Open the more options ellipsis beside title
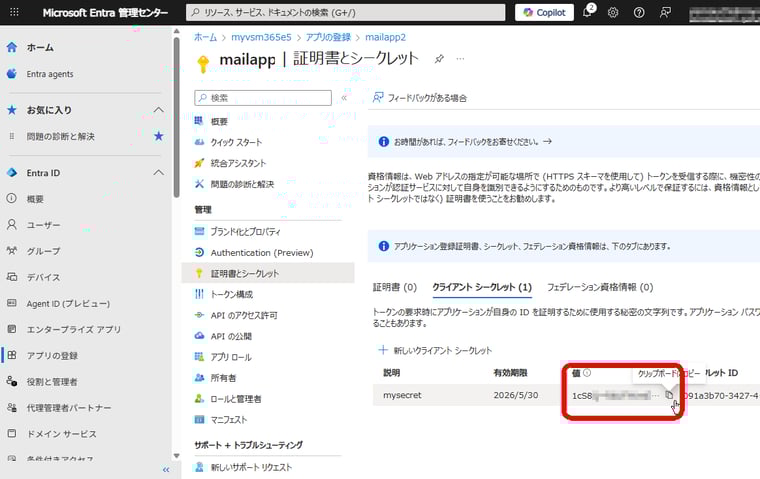760x479 pixels. coord(460,59)
